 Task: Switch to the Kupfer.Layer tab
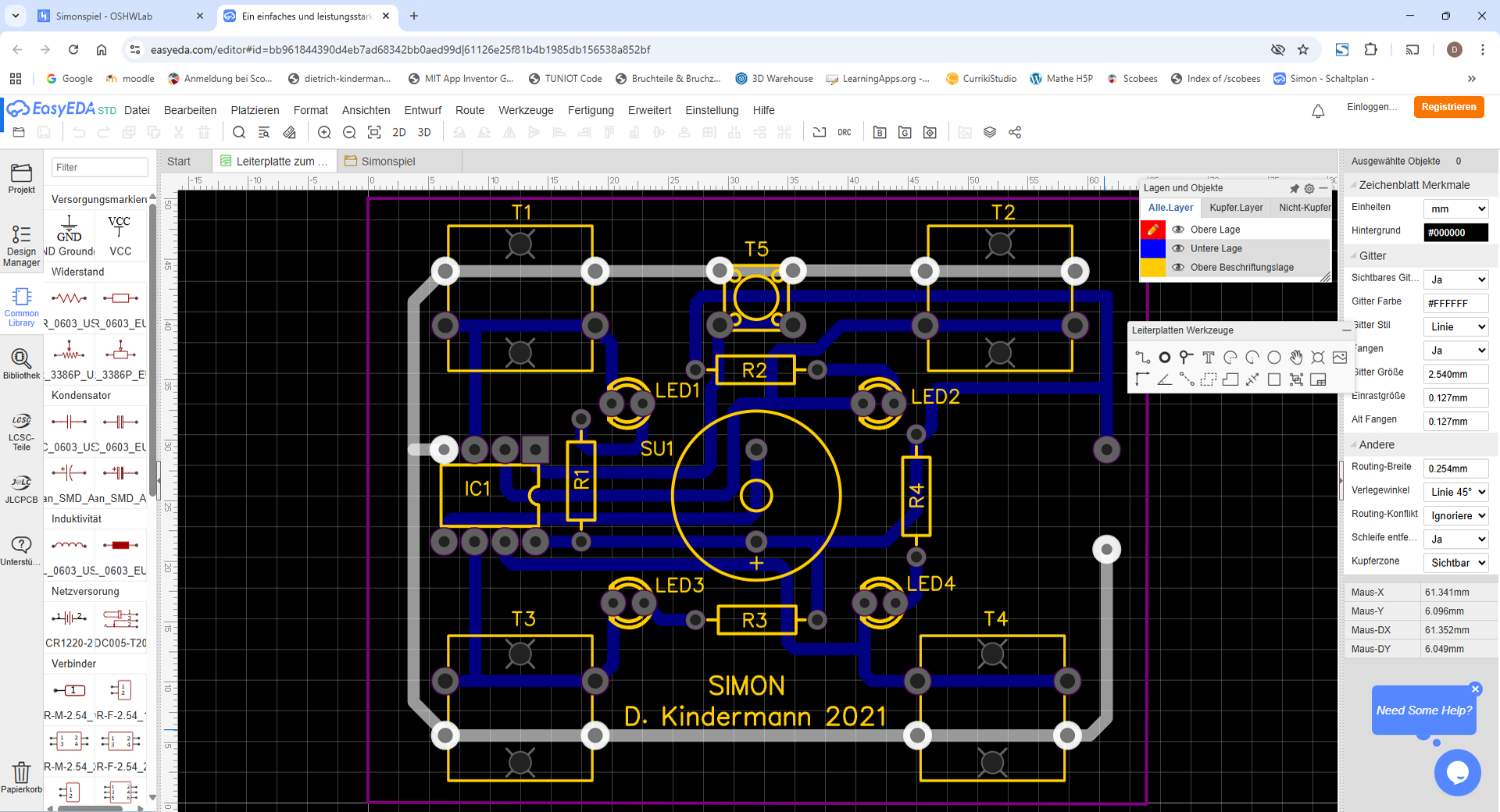click(1236, 208)
